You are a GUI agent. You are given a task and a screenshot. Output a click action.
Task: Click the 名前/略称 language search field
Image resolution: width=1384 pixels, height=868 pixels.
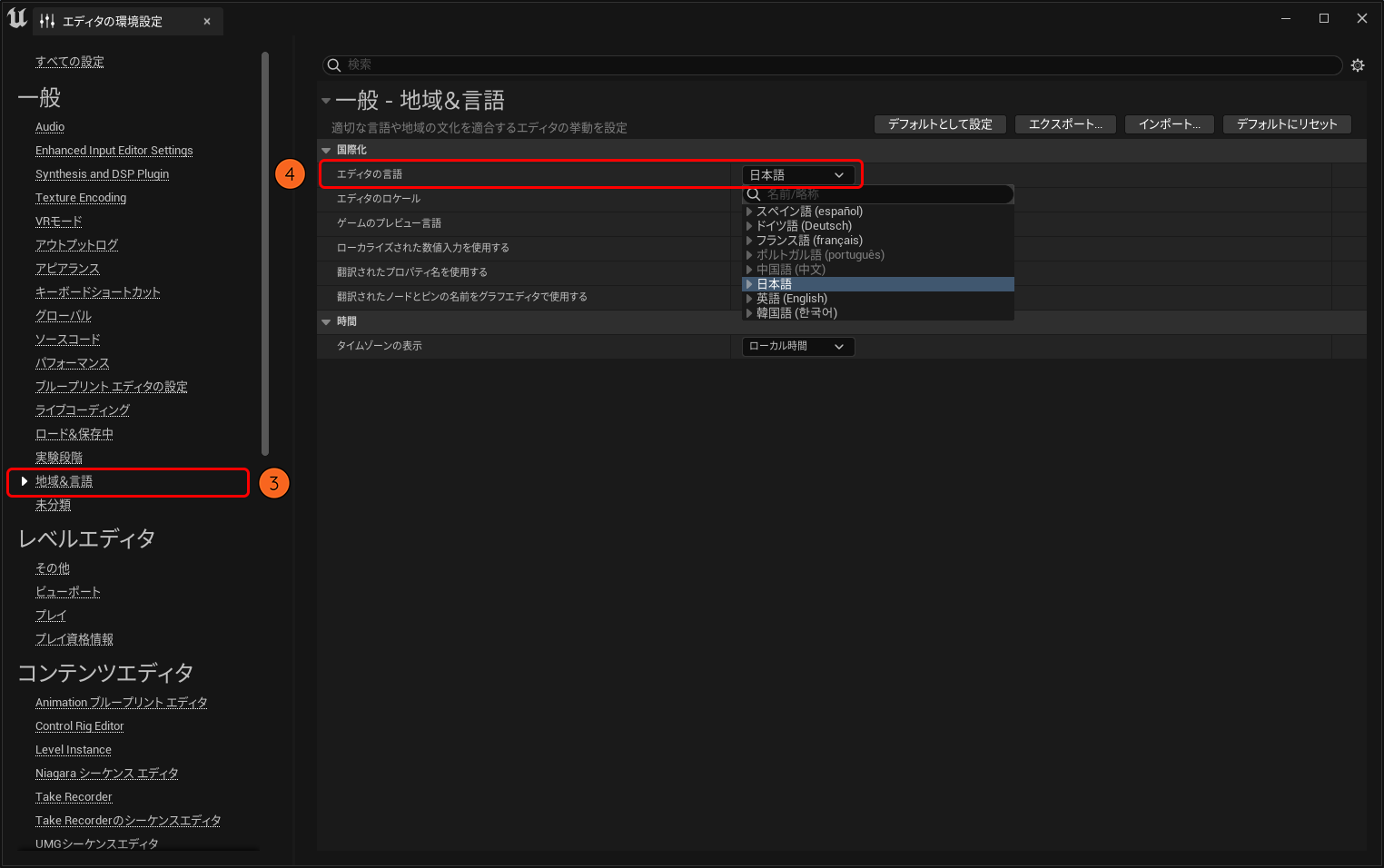(x=881, y=194)
